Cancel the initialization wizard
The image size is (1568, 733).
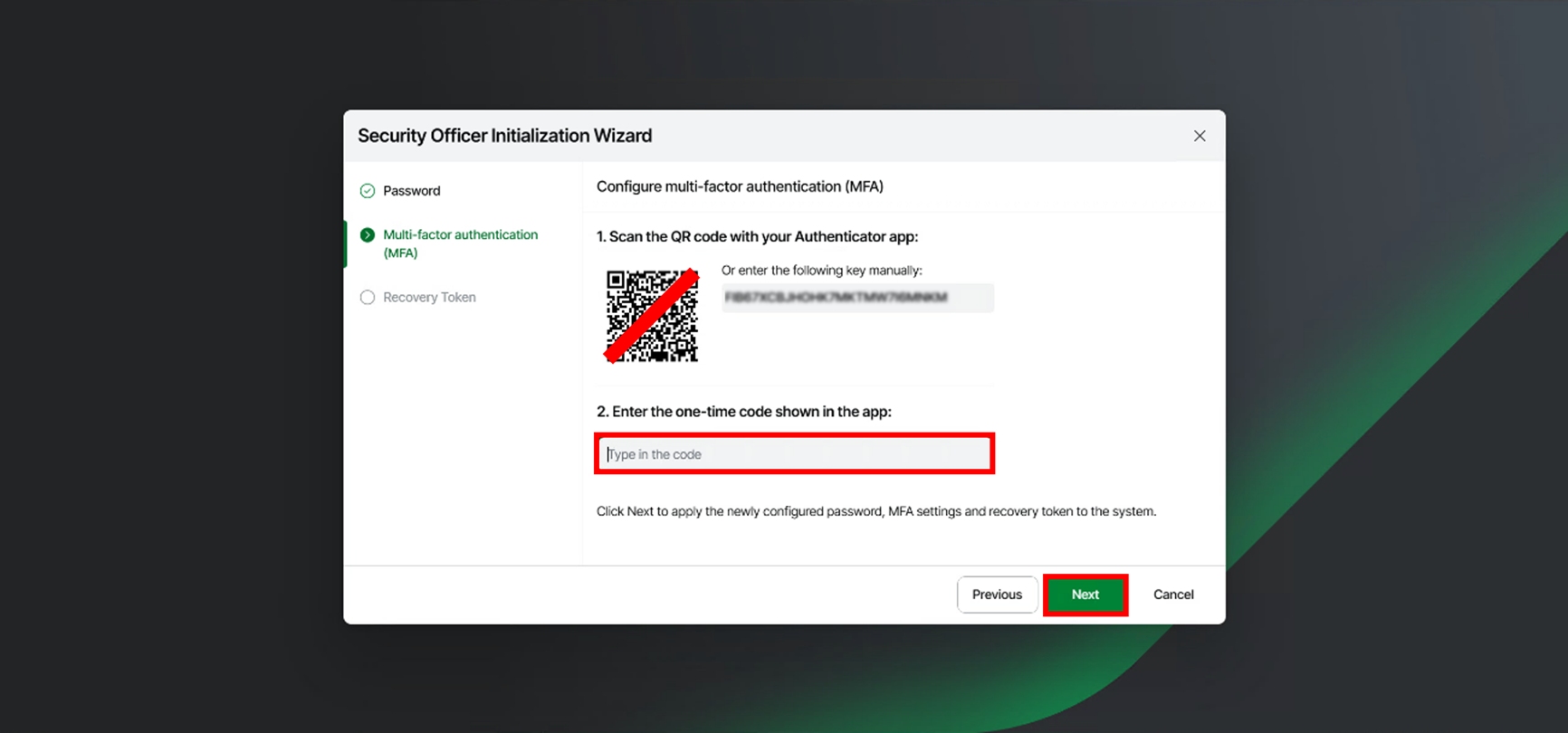[1172, 595]
